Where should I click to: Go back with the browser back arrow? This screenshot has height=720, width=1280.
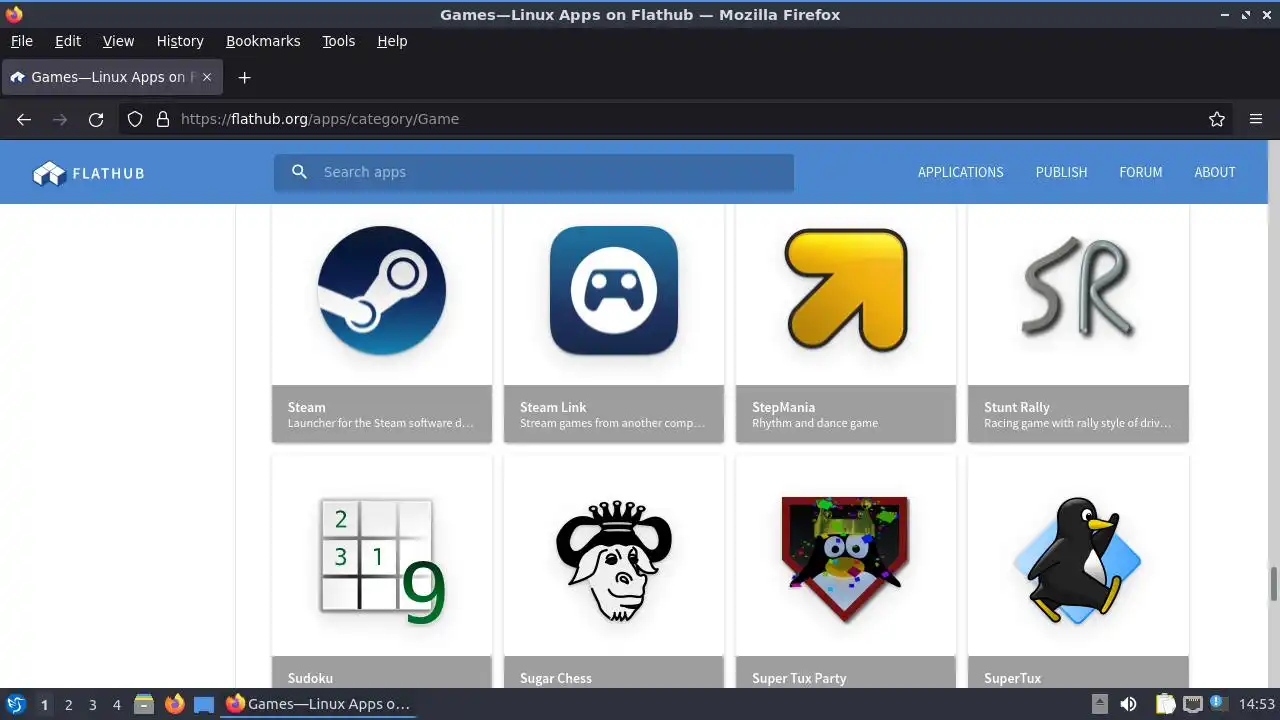tap(24, 119)
